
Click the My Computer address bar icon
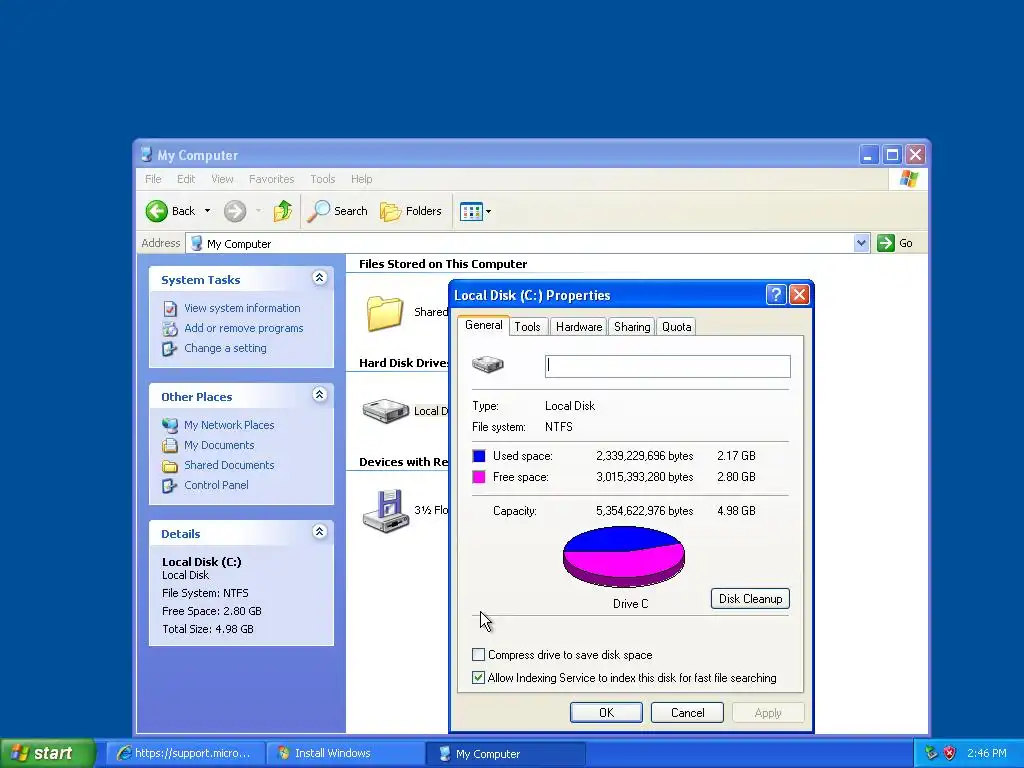coord(196,243)
